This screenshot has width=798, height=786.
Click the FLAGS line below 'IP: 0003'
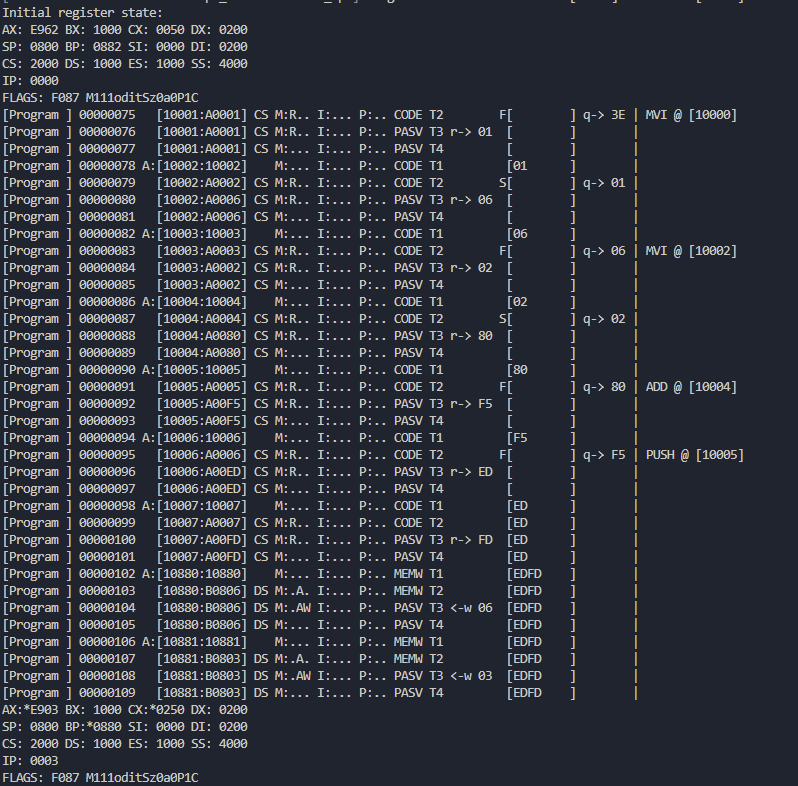point(100,777)
